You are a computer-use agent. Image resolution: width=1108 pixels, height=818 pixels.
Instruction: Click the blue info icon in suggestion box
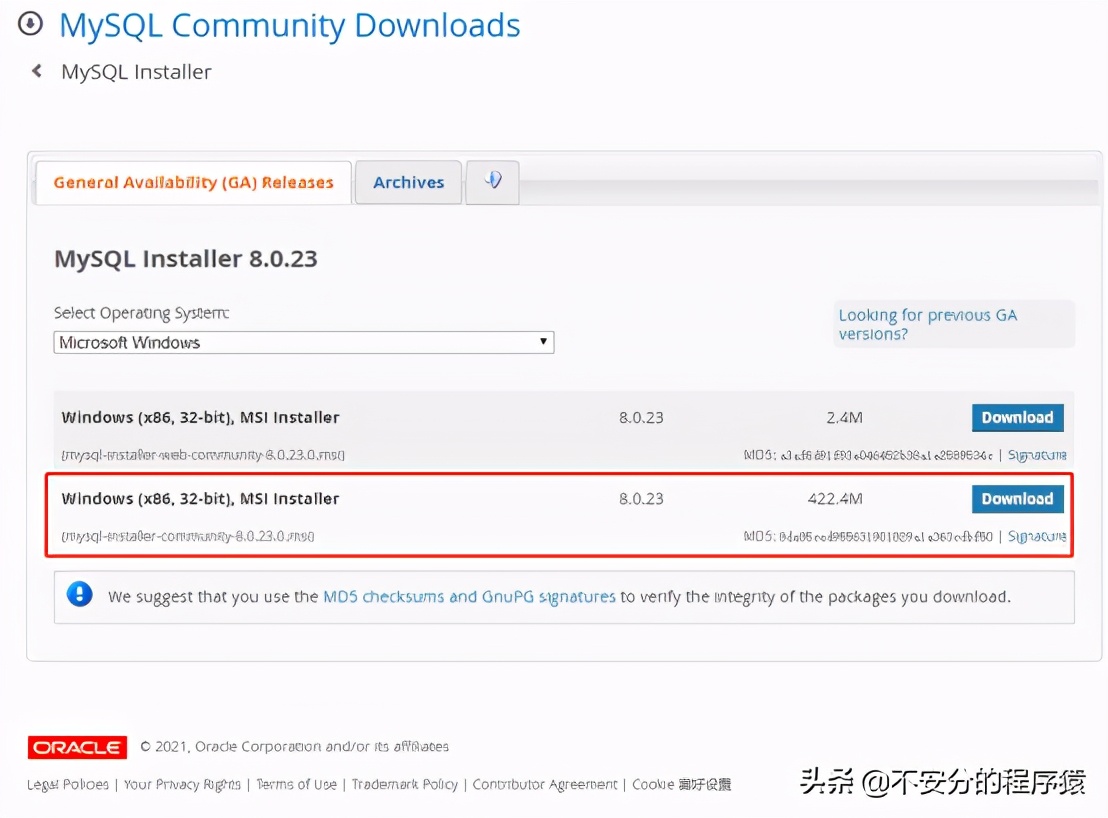tap(80, 594)
